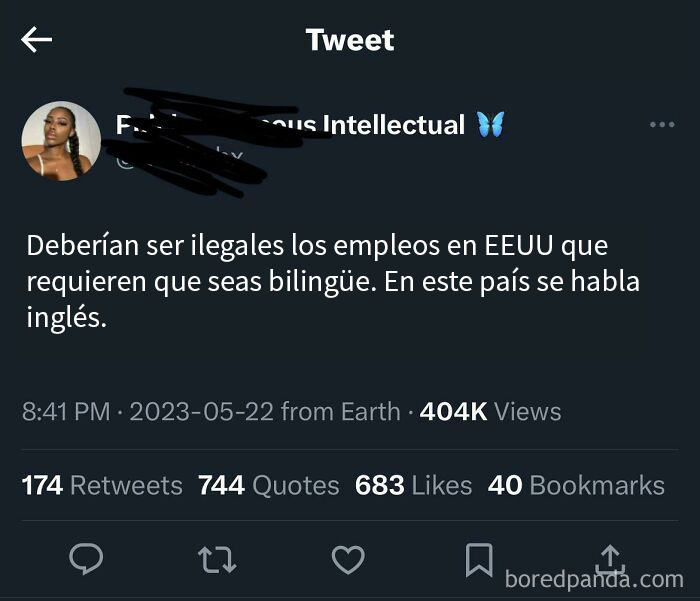Viewport: 700px width, 601px height.
Task: Go back using the left arrow
Action: click(x=37, y=39)
